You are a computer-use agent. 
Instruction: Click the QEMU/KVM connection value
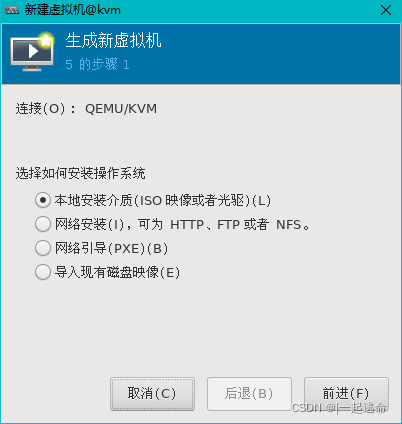click(121, 109)
